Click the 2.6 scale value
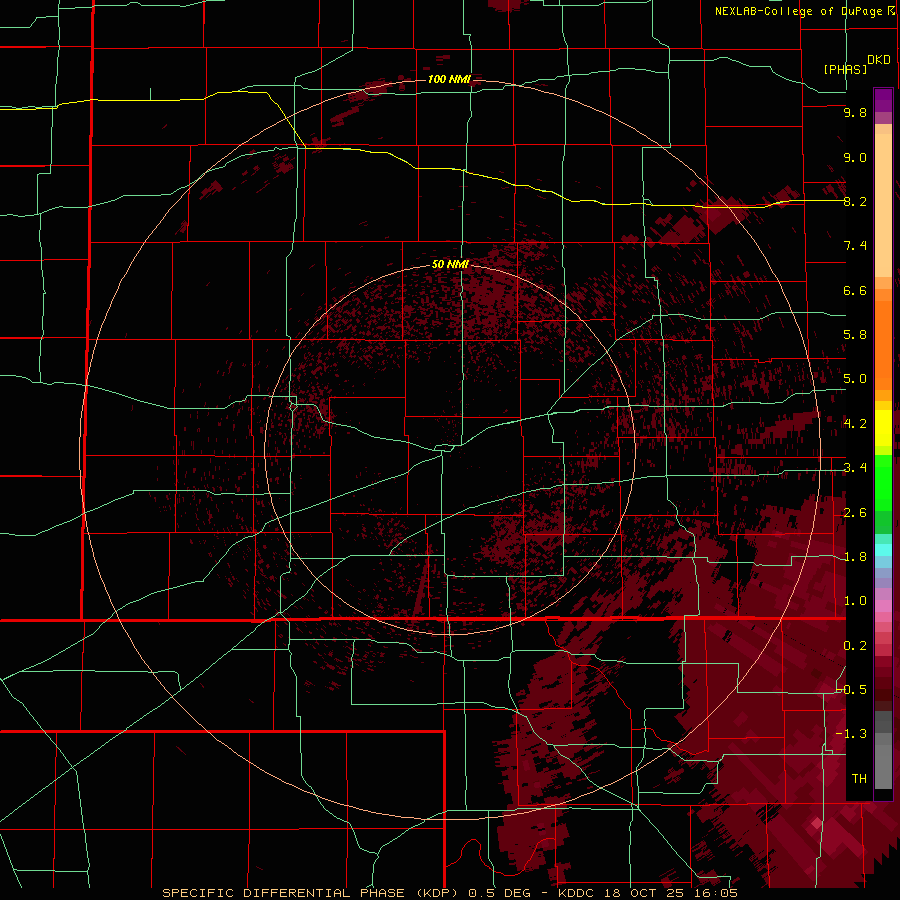 [855, 513]
